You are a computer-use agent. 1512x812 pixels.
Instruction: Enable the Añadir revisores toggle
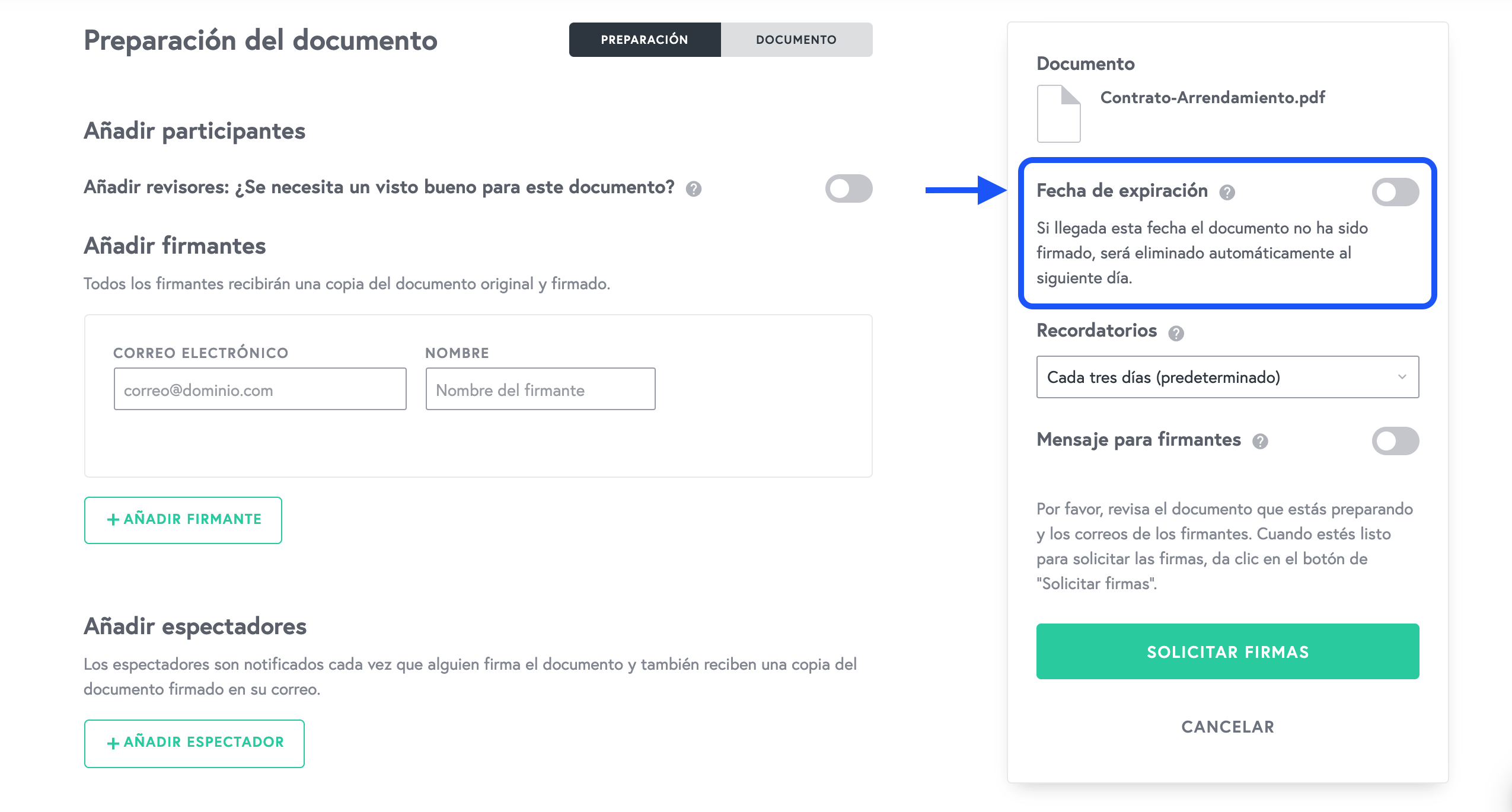848,188
